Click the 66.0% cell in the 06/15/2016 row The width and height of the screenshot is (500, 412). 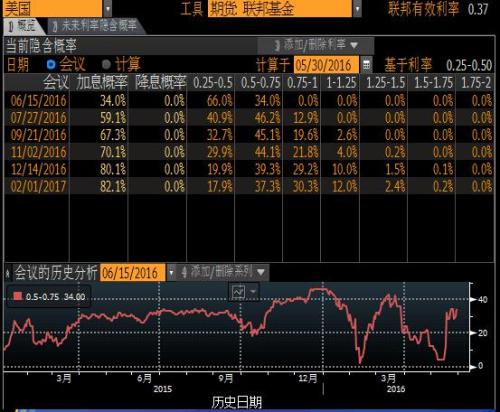point(220,101)
